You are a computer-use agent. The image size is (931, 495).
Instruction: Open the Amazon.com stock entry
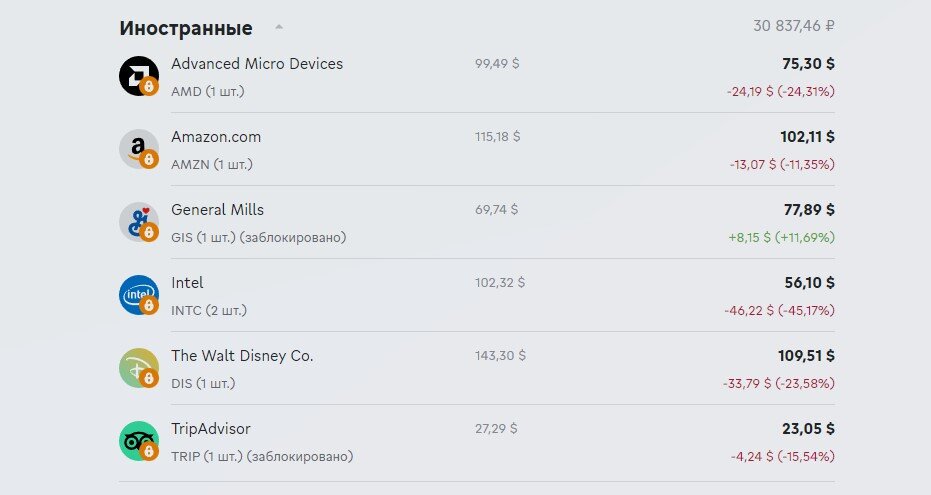[477, 150]
